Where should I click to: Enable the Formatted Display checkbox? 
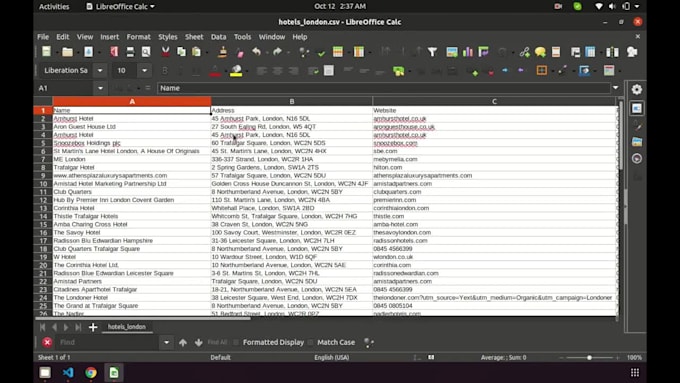click(x=236, y=342)
